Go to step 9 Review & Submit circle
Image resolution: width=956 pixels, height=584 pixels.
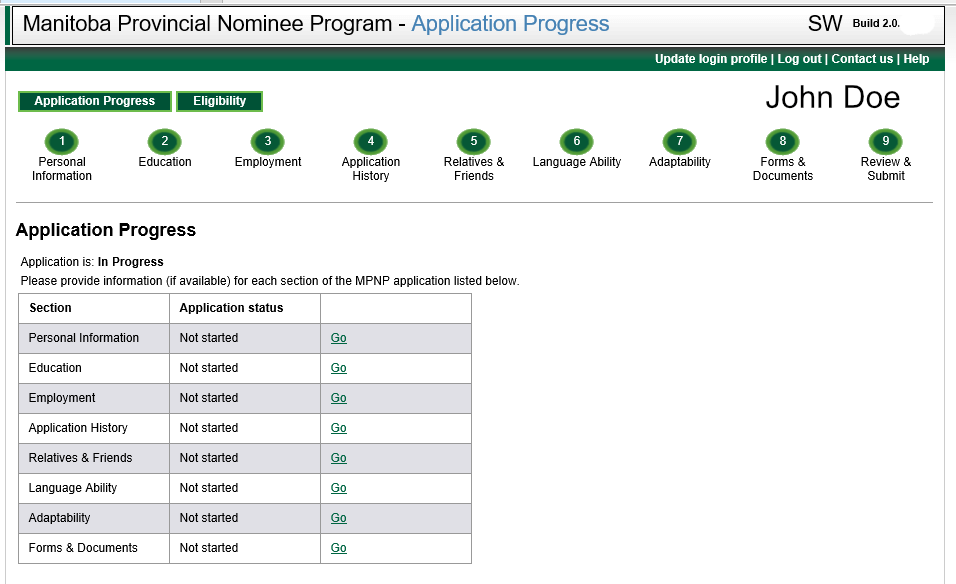[886, 141]
